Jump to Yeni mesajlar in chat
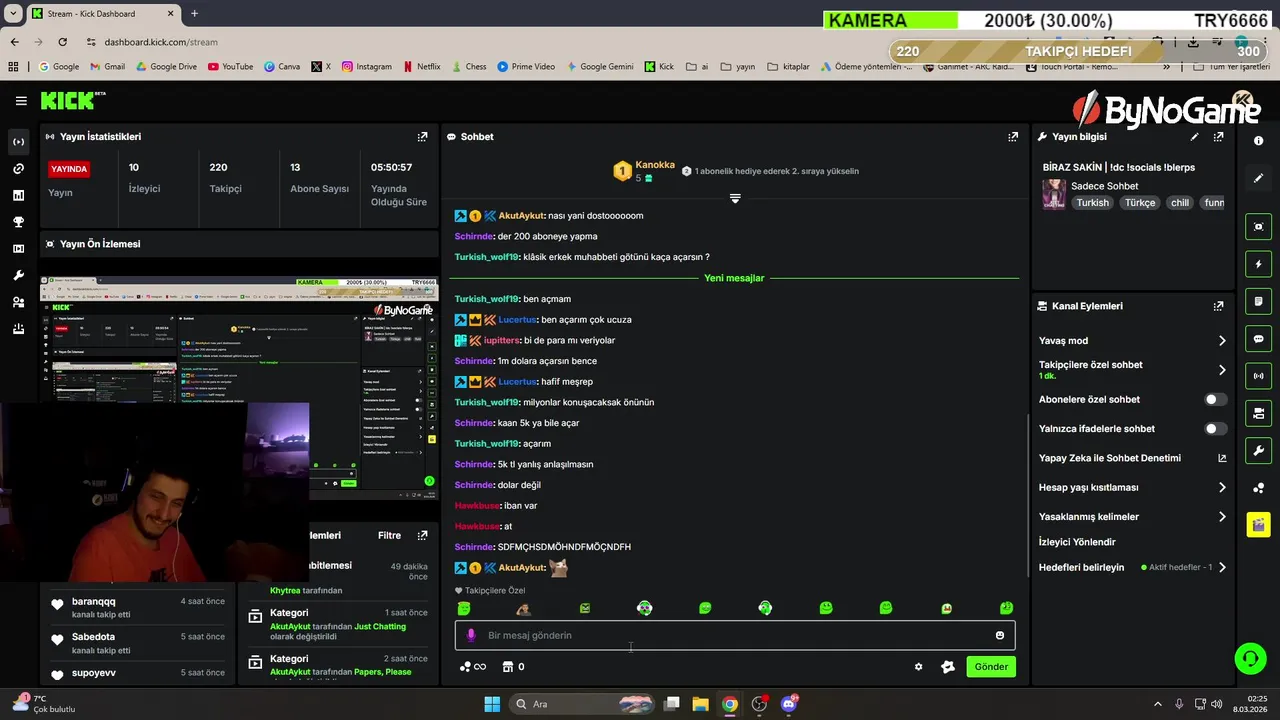 (734, 278)
